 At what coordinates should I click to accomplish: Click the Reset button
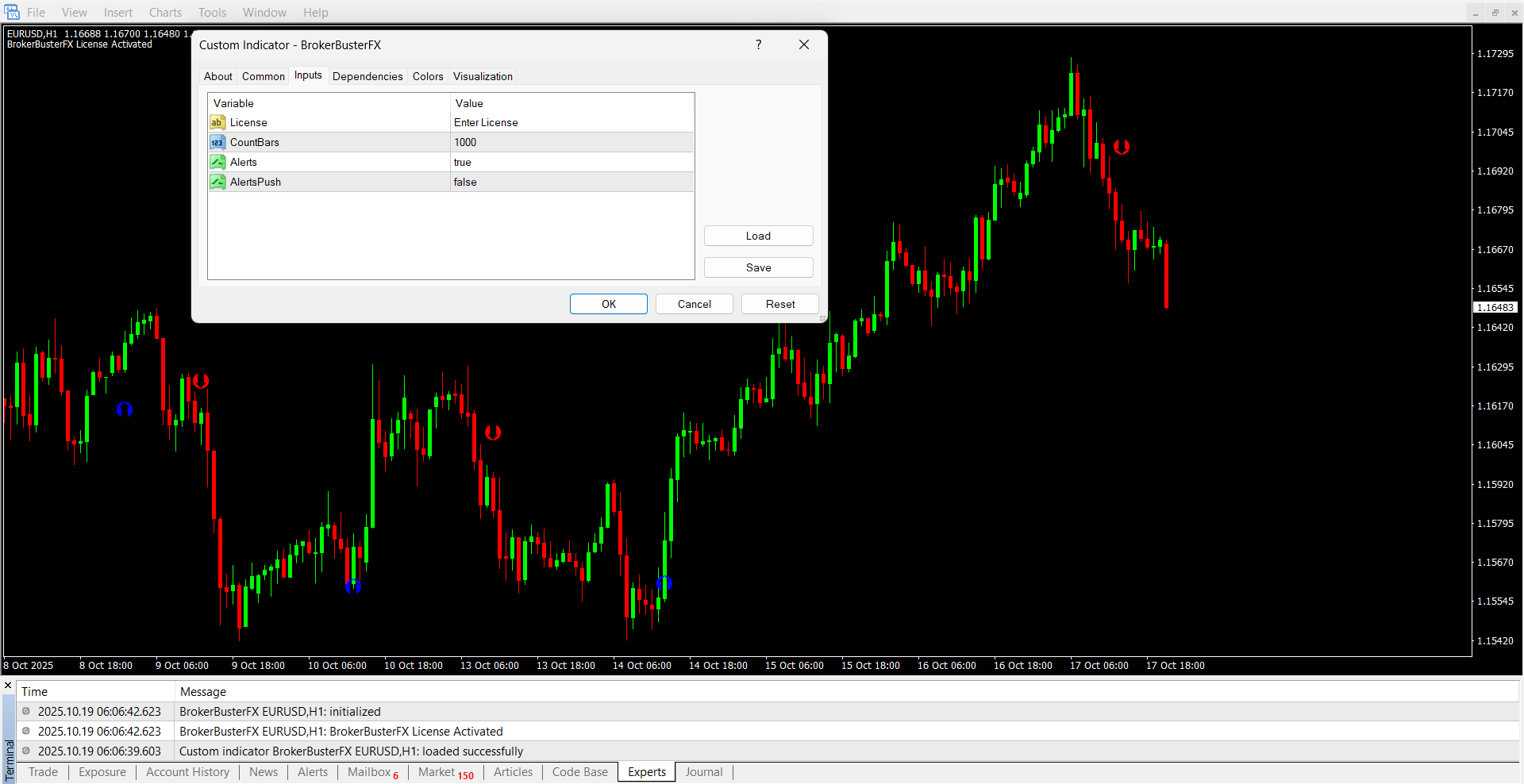779,304
